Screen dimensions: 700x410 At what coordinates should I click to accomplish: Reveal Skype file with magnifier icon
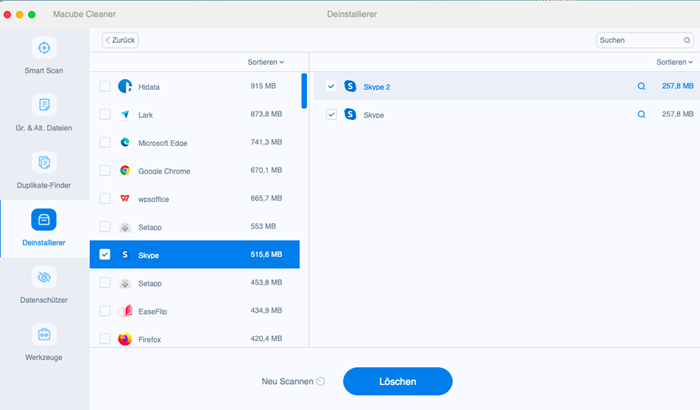tap(642, 114)
